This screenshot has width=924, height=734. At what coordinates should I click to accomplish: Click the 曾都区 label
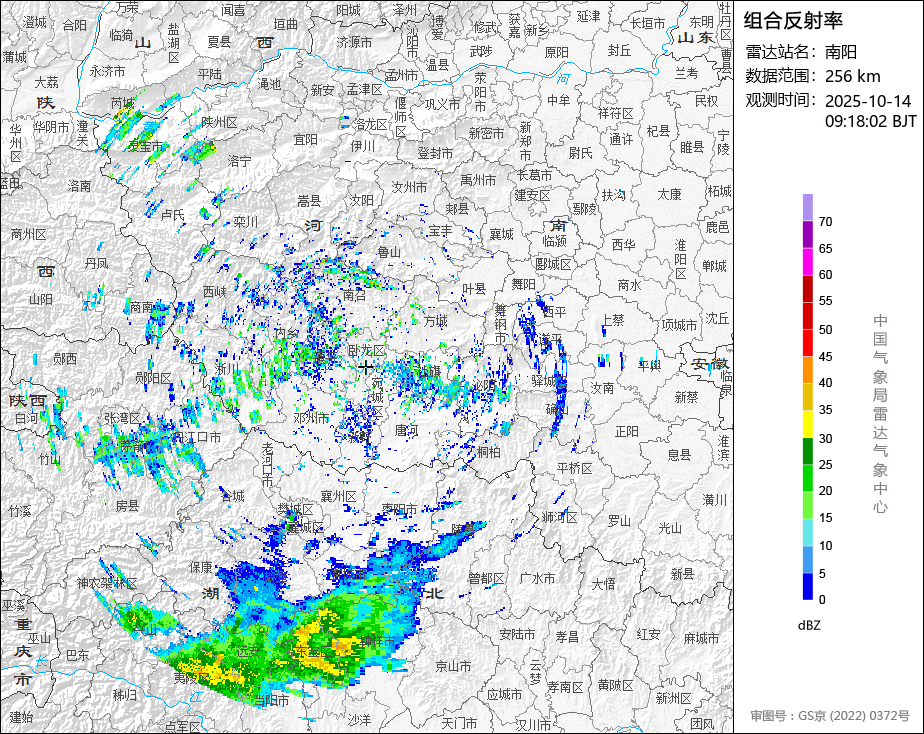tap(486, 579)
